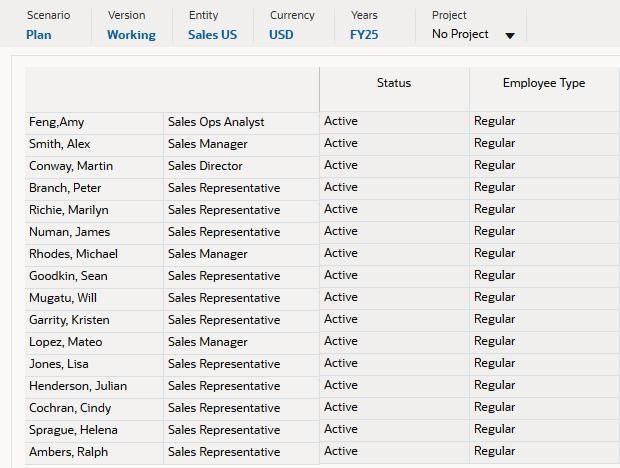The height and width of the screenshot is (468, 620).
Task: Click the Plan scenario link
Action: point(40,35)
